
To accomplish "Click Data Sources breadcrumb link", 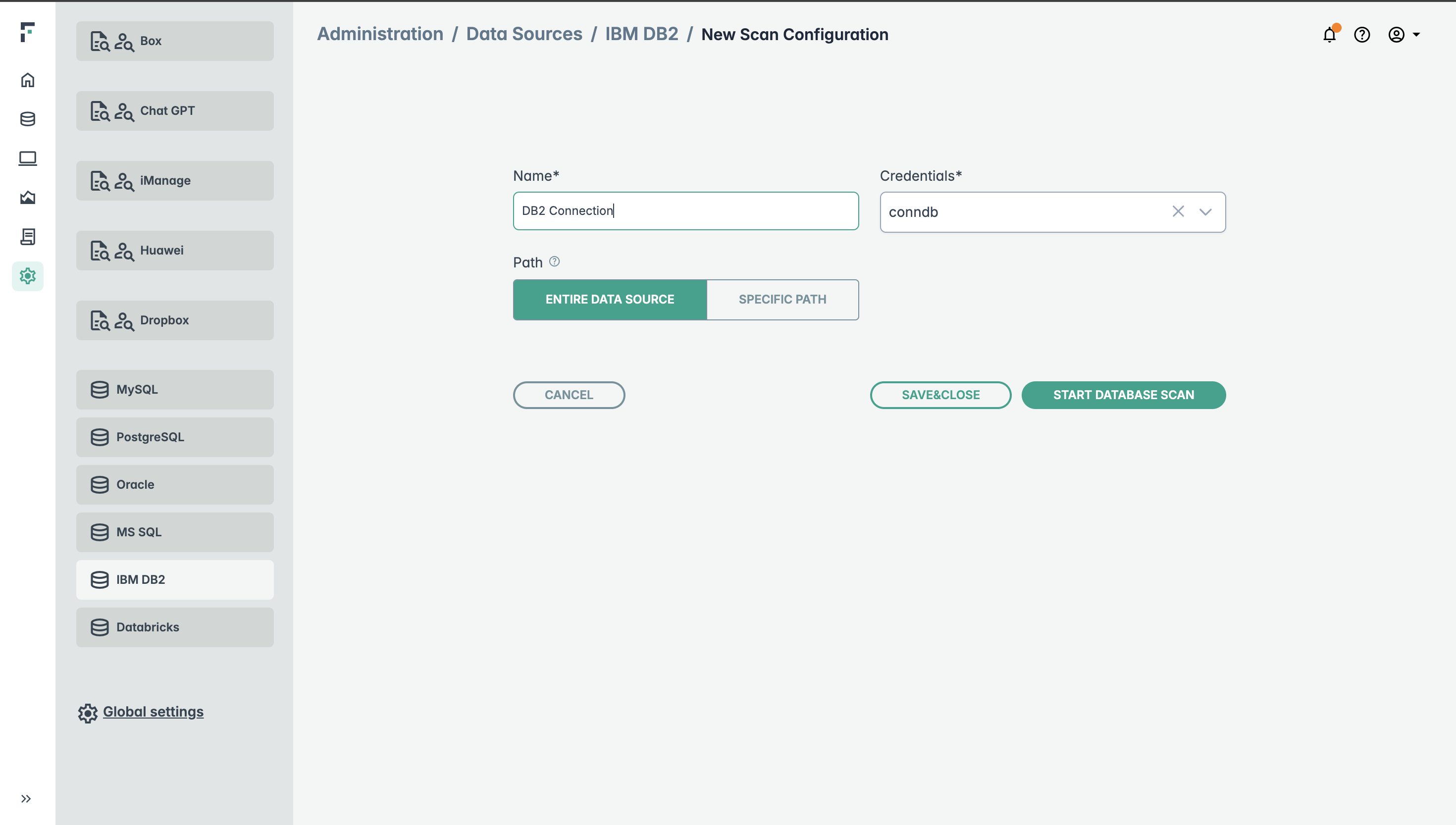I will pos(523,34).
